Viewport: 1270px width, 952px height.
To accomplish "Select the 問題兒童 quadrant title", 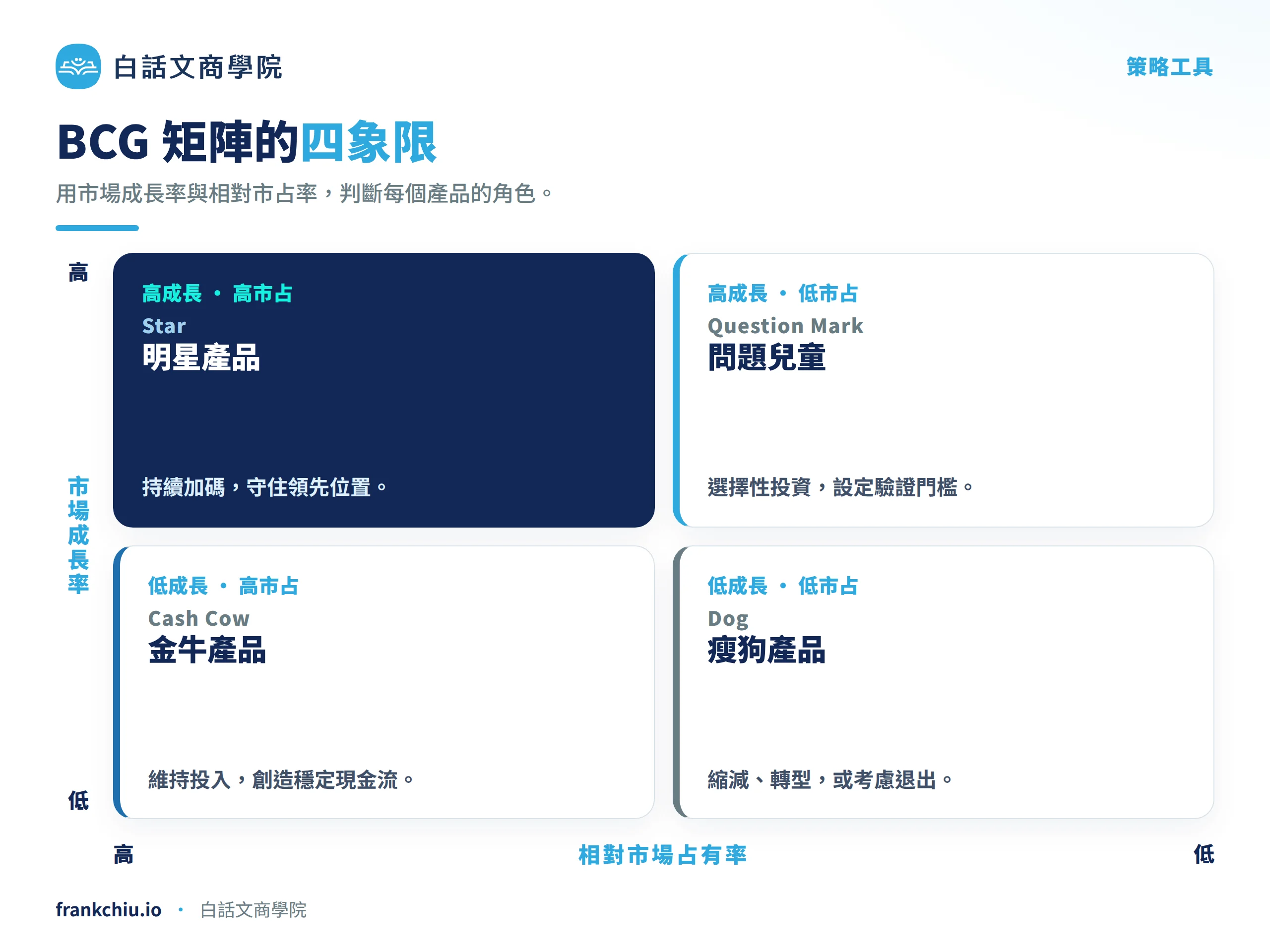I will (x=766, y=357).
